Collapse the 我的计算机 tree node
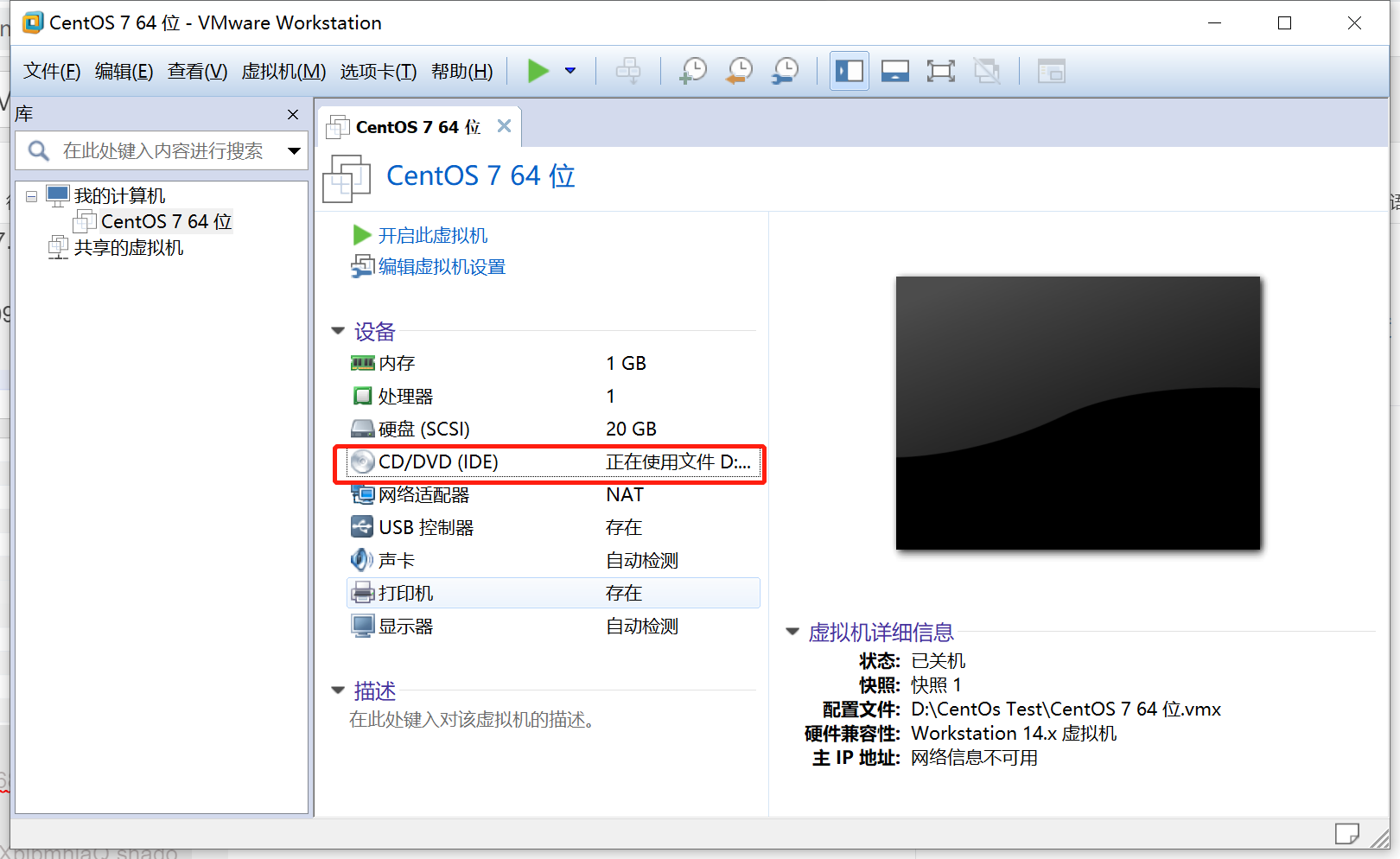This screenshot has height=859, width=1400. coord(31,196)
